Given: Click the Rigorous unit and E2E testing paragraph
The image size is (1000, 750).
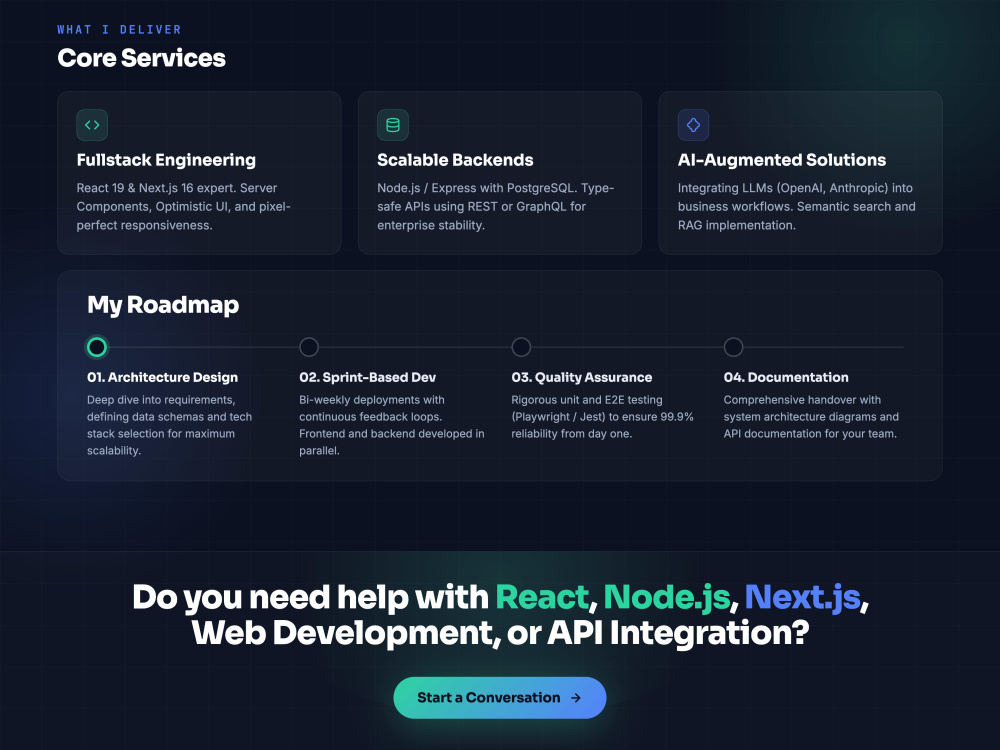Looking at the screenshot, I should [x=602, y=416].
